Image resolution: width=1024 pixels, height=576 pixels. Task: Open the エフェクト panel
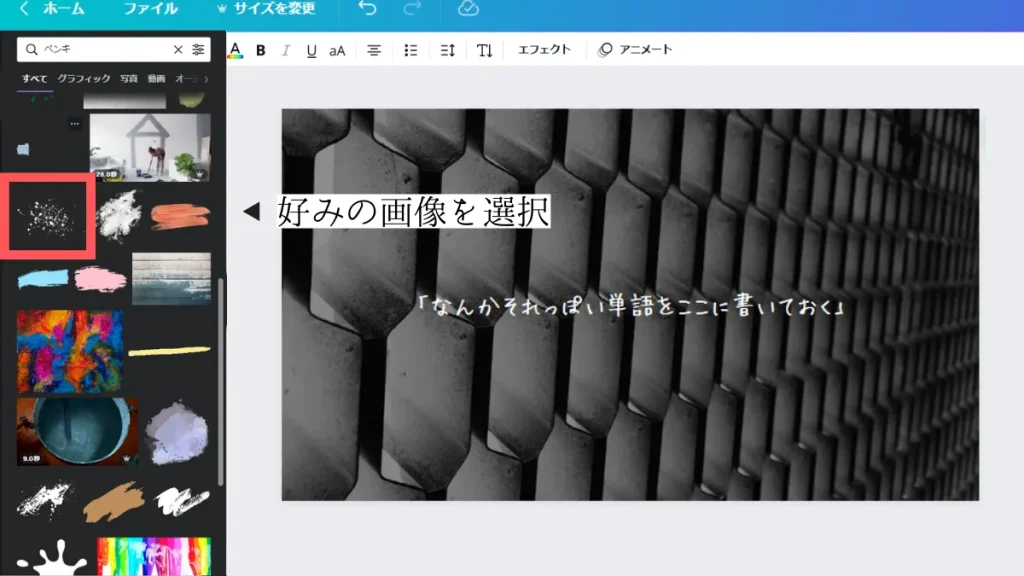(x=544, y=50)
